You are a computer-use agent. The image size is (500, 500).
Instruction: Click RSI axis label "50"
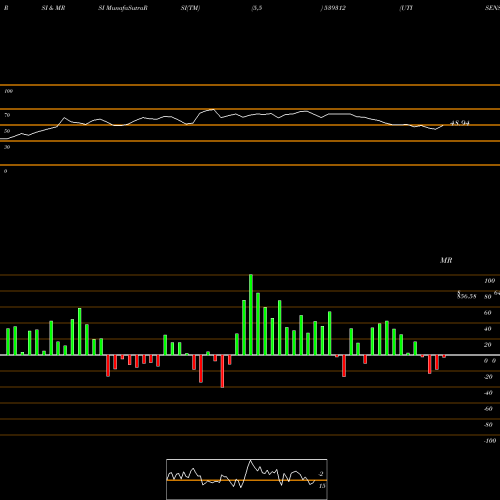[7, 131]
